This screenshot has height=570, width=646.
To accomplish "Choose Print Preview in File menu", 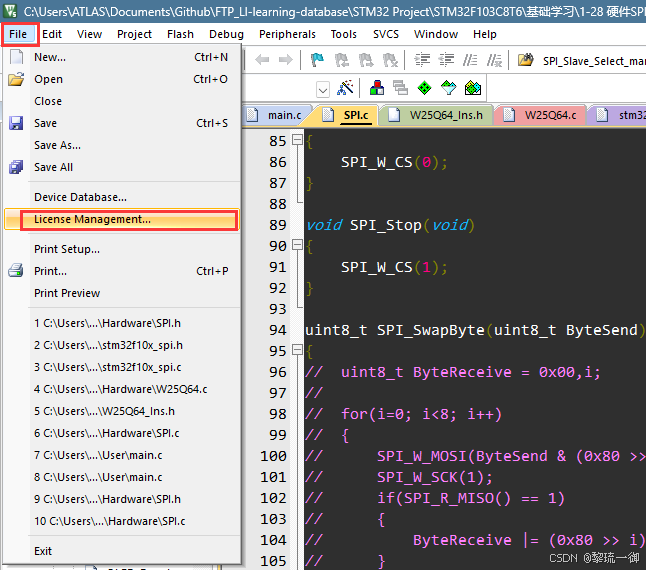I will 122,293.
